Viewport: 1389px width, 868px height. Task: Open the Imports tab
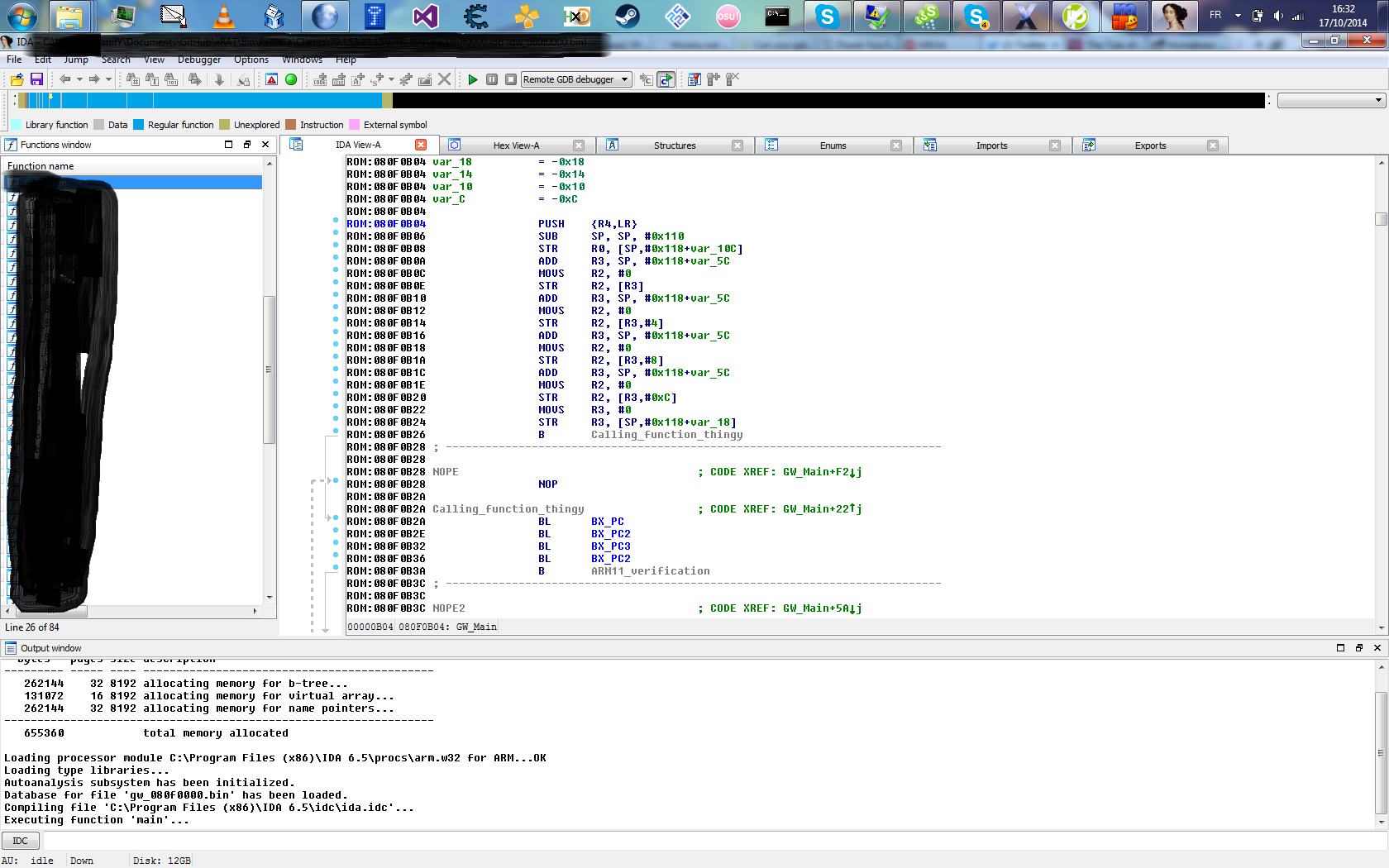pos(991,145)
